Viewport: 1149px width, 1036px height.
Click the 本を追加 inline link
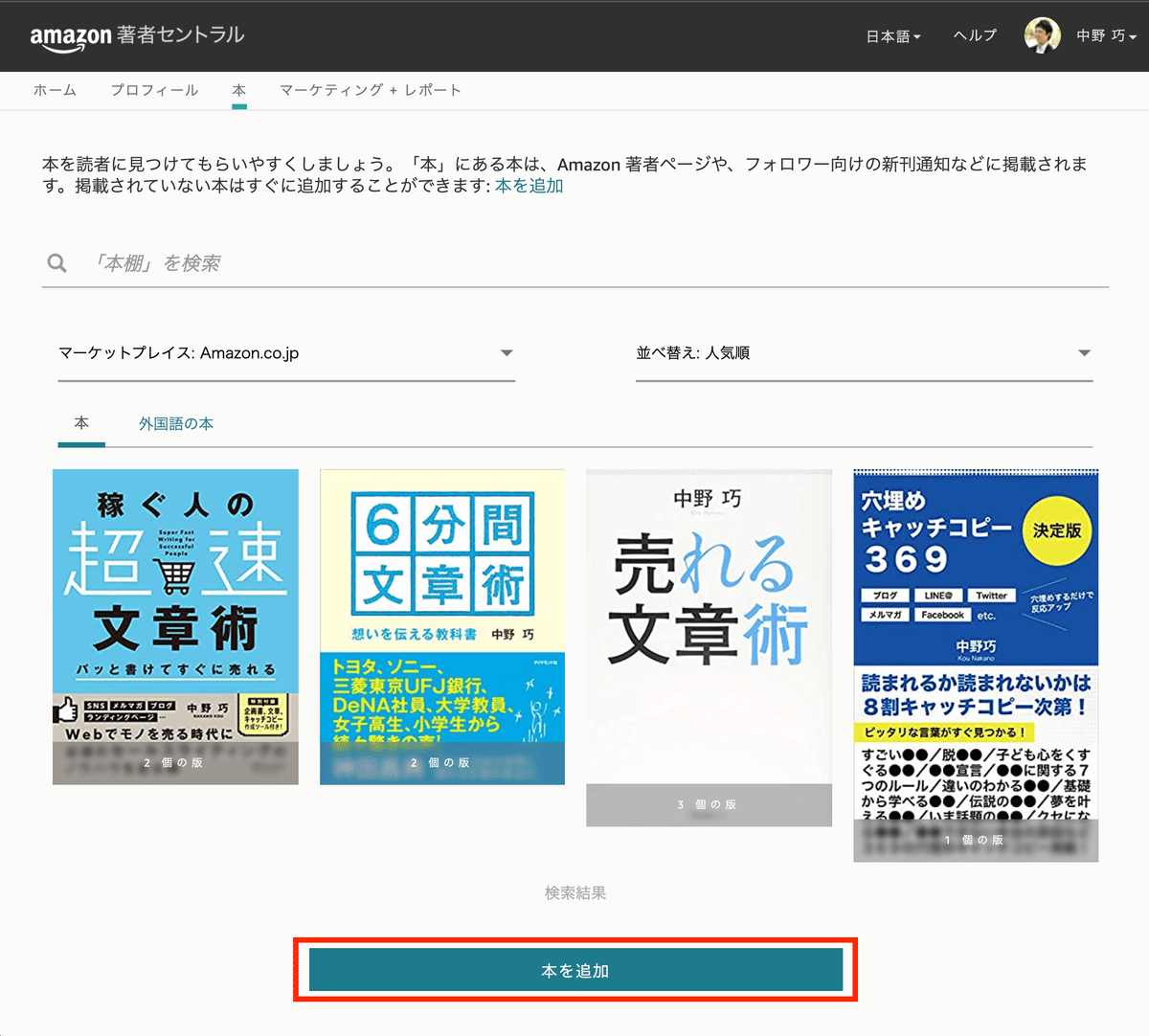coord(529,187)
